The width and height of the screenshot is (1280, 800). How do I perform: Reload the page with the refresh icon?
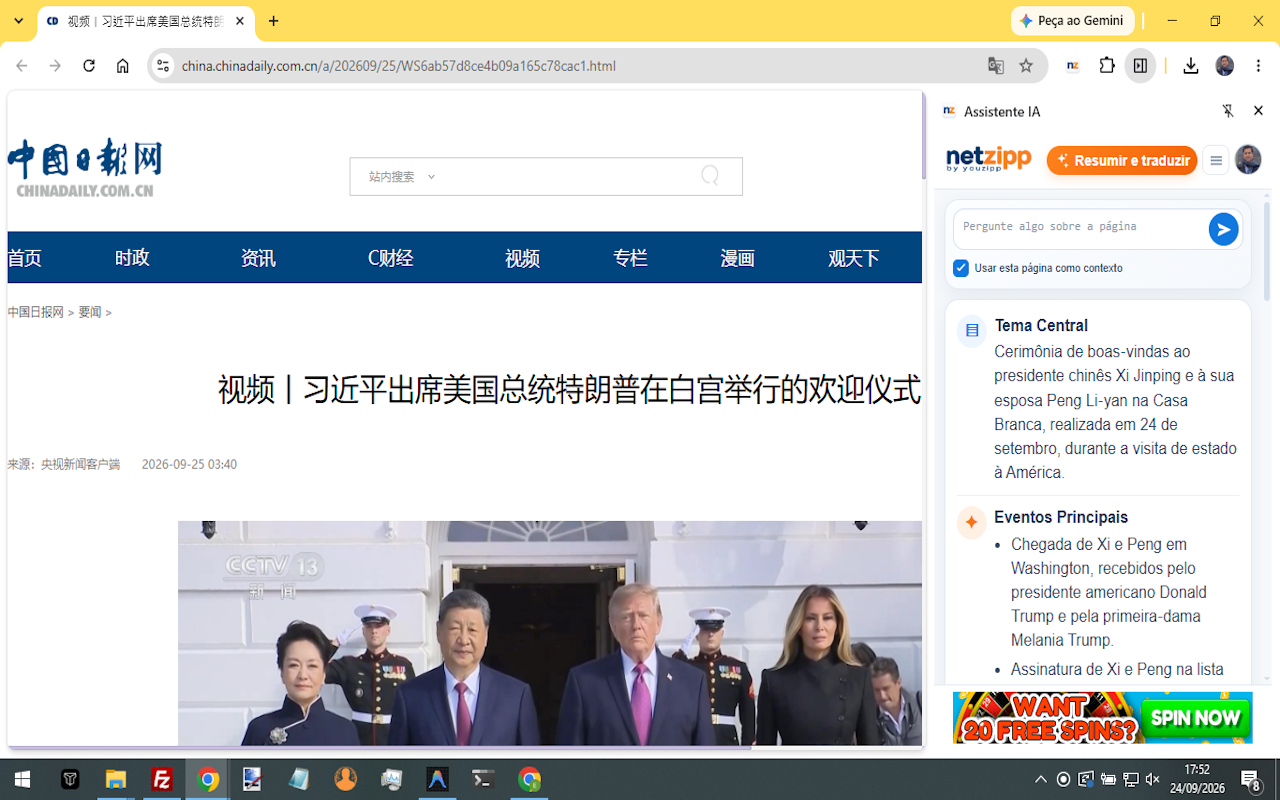pyautogui.click(x=89, y=66)
